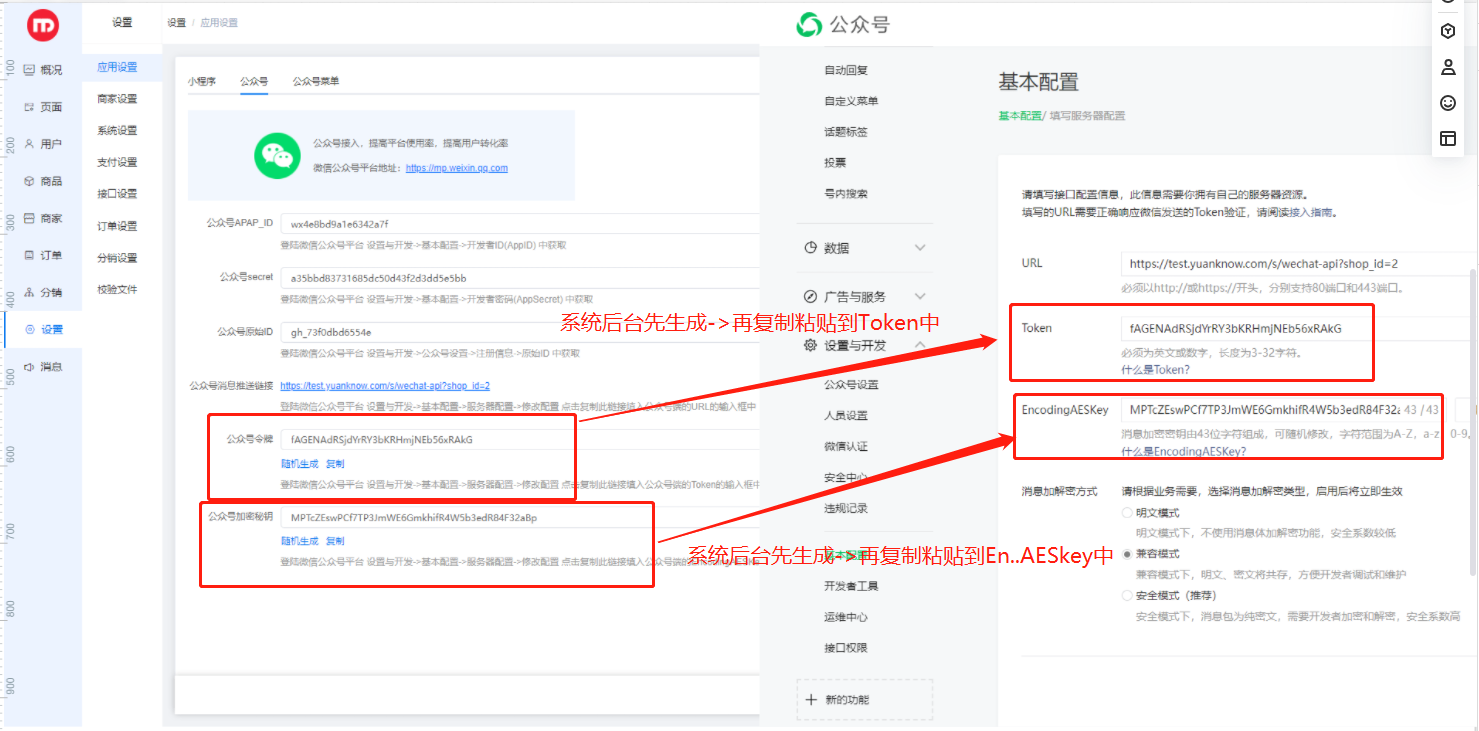This screenshot has height=731, width=1479.
Task: Click the 订单 orders icon in the sidebar
Action: [29, 255]
